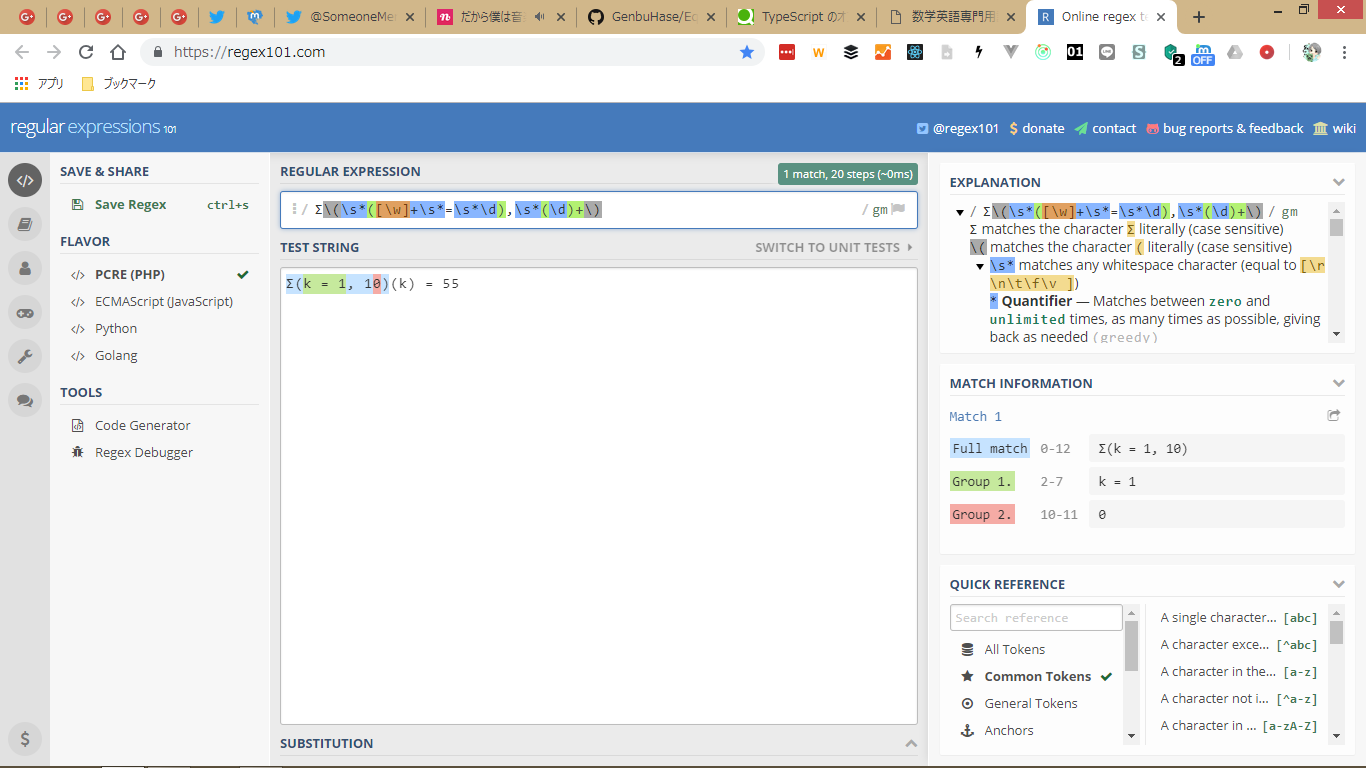Click Save Regex button
This screenshot has height=768, width=1366.
pyautogui.click(x=130, y=205)
